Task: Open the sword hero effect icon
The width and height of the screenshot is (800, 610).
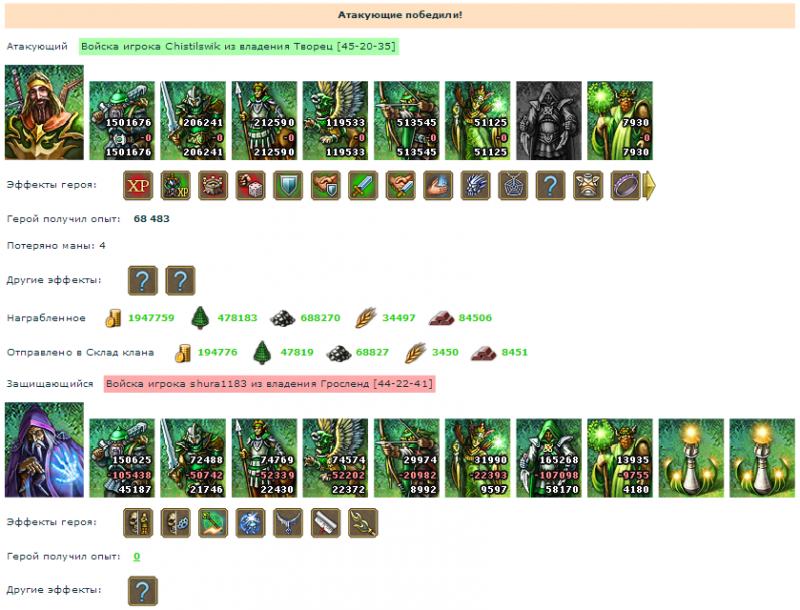Action: [363, 185]
